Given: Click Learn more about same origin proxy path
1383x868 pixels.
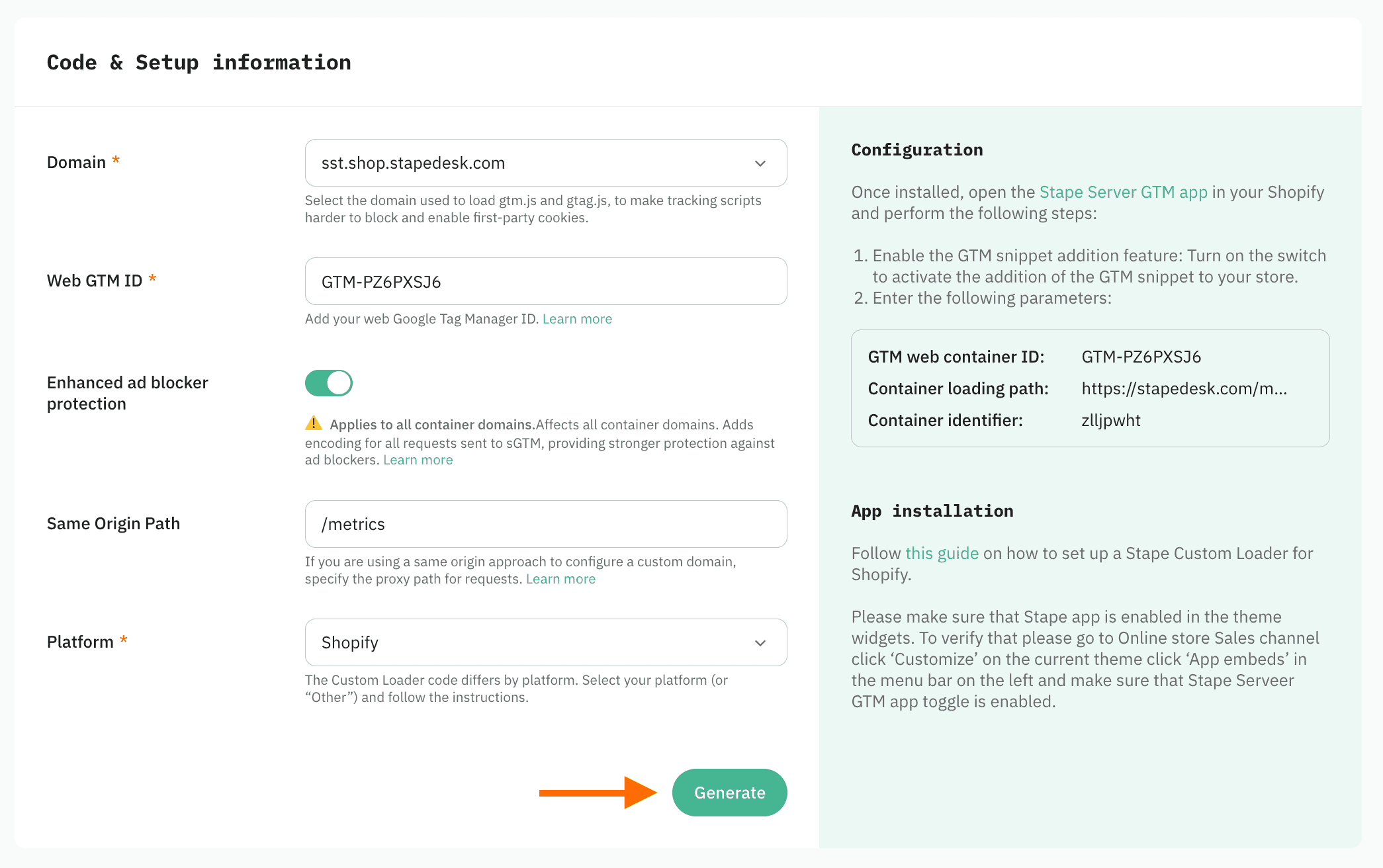Looking at the screenshot, I should 560,578.
